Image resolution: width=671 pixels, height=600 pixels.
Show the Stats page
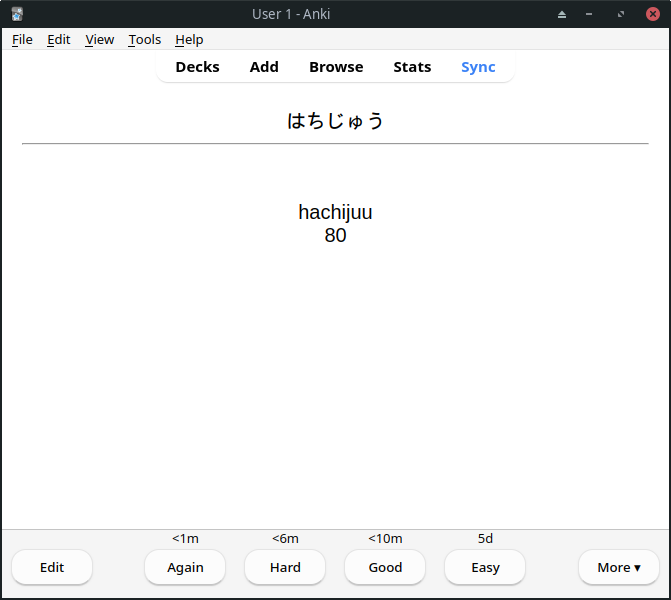click(x=412, y=67)
